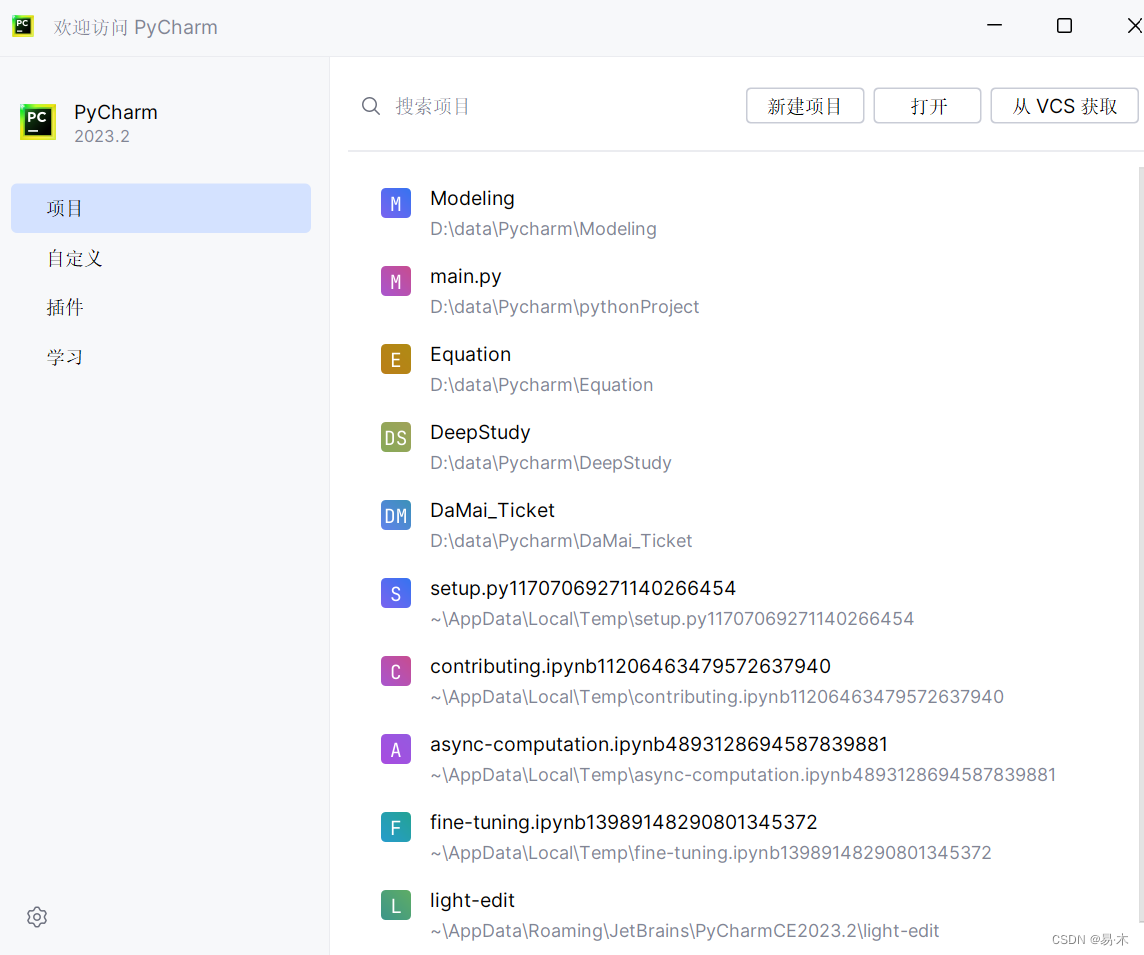Click the 新建项目 button
This screenshot has height=955, width=1144.
pyautogui.click(x=805, y=107)
